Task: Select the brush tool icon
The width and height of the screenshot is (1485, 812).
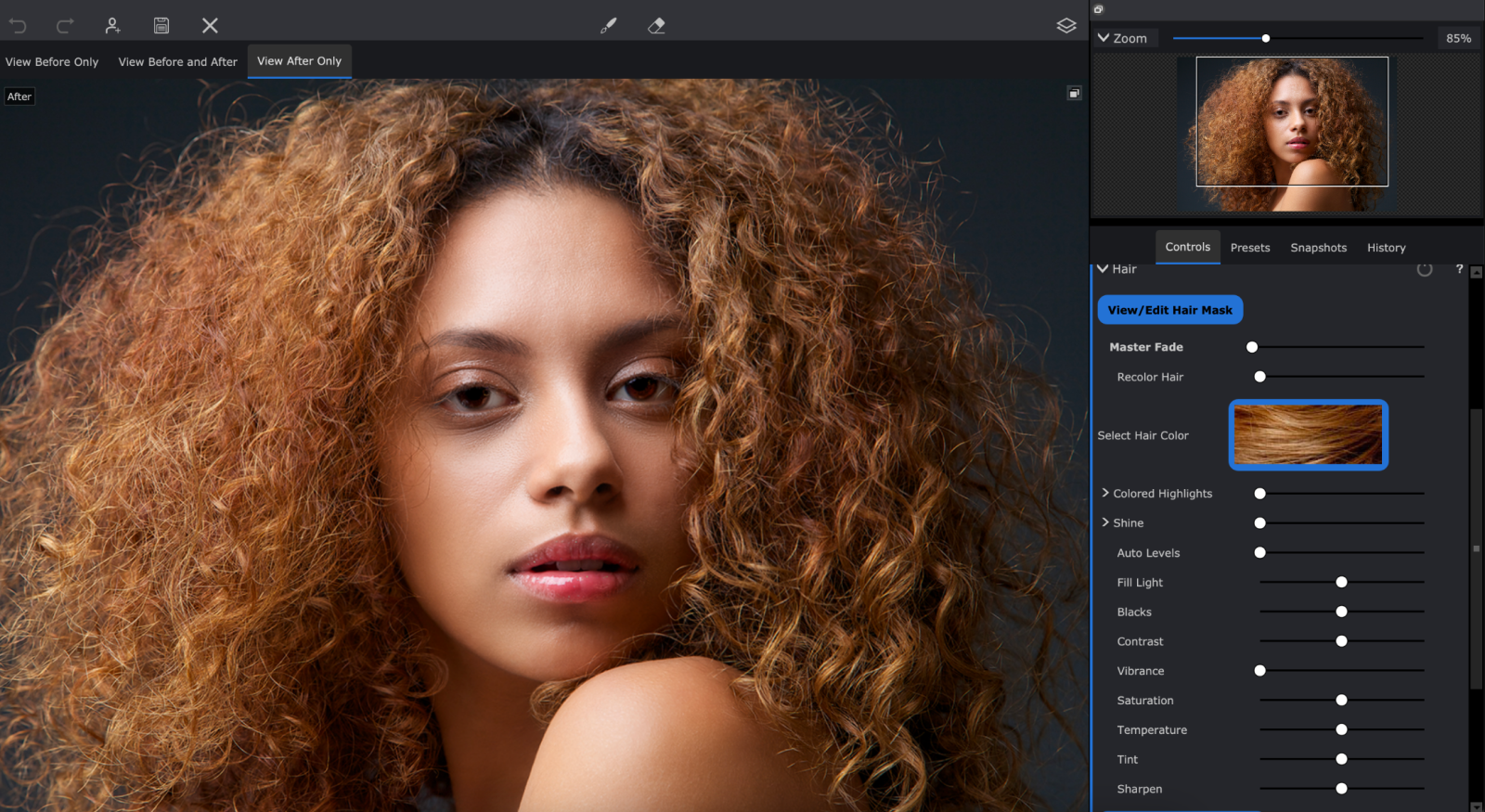Action: click(608, 26)
